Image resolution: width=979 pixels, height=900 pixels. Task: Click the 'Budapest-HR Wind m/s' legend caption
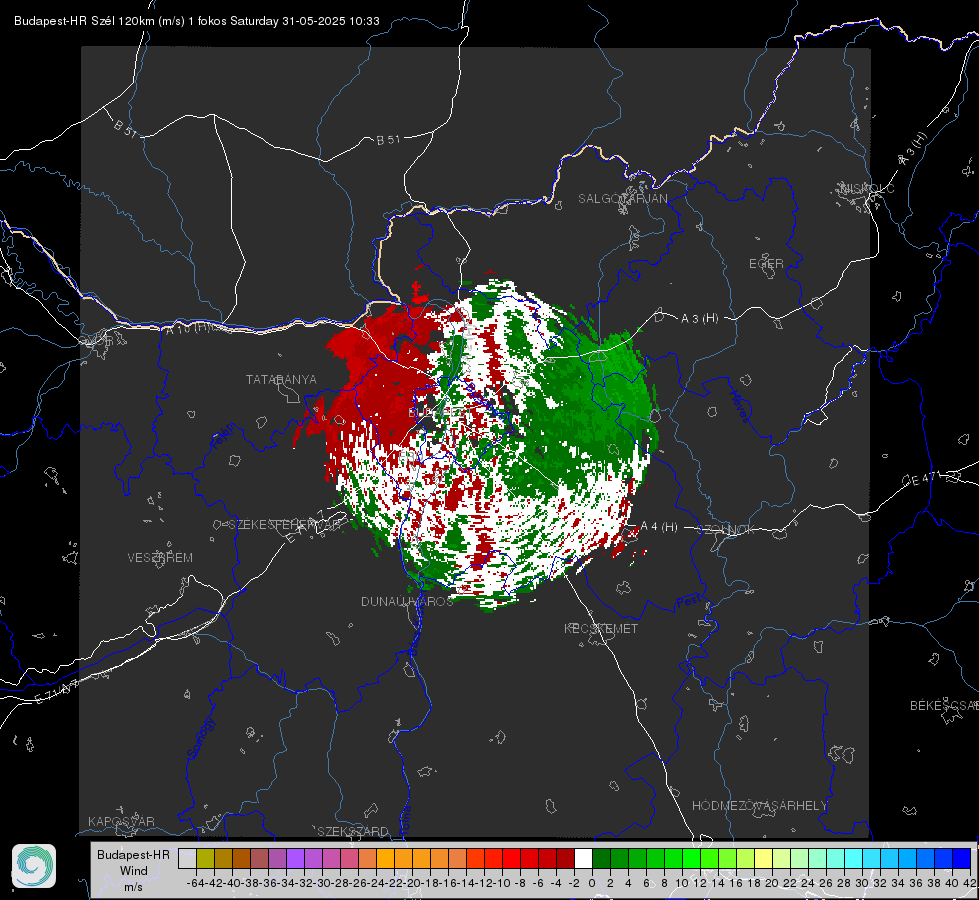(x=134, y=870)
